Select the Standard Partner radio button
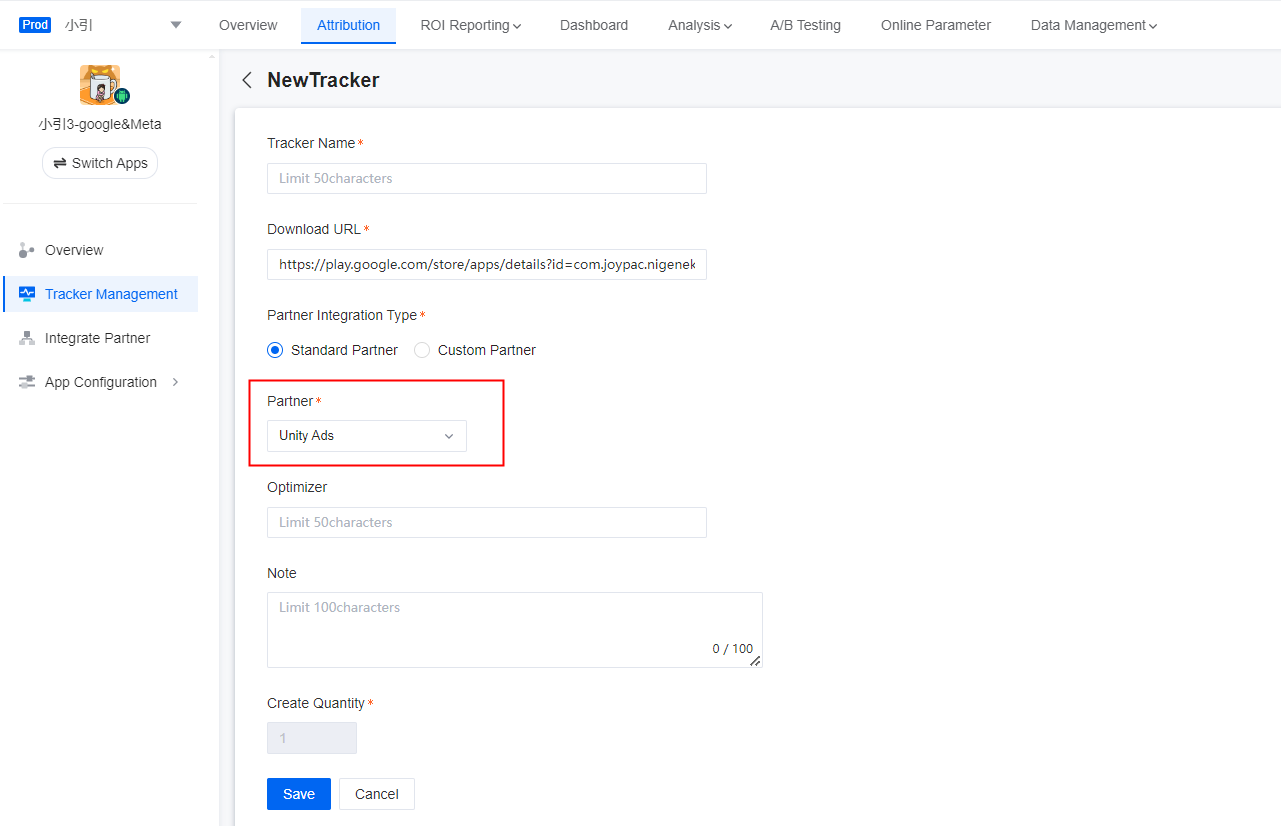Image resolution: width=1281 pixels, height=826 pixels. coord(275,350)
